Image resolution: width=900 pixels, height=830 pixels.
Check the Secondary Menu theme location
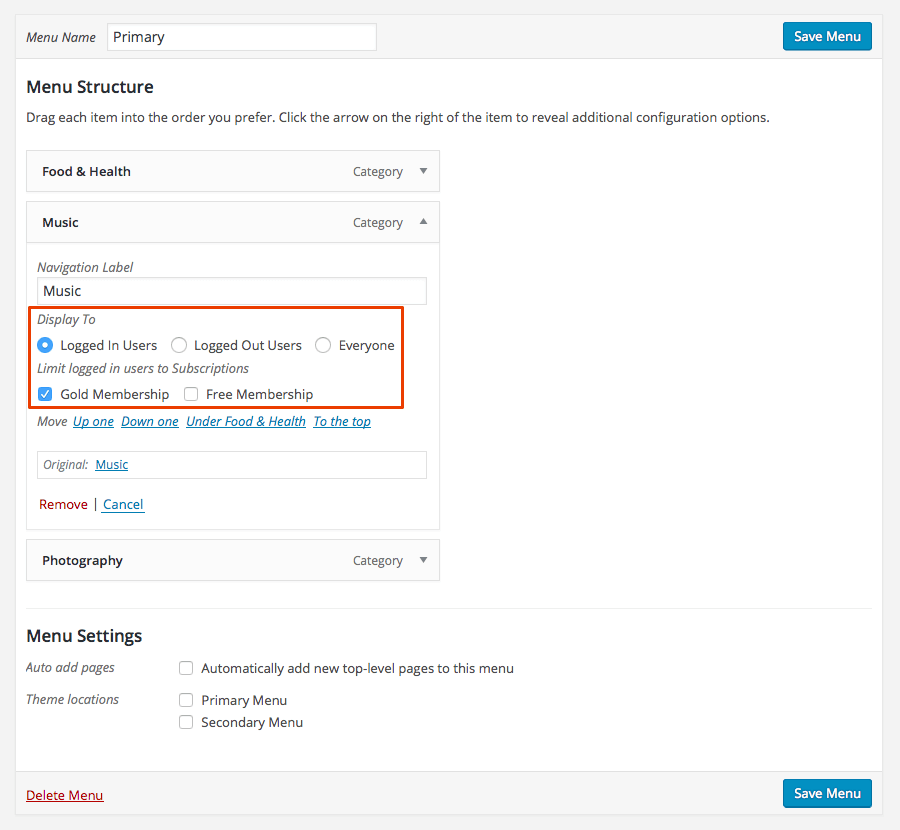tap(186, 722)
